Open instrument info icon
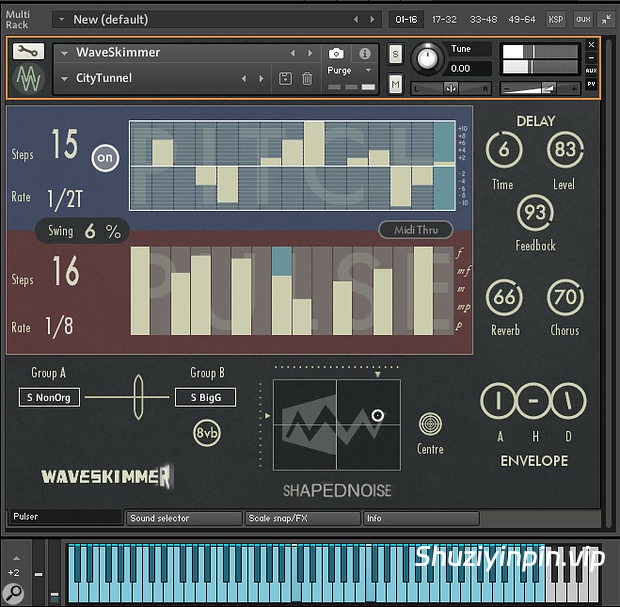The image size is (620, 607). click(x=365, y=53)
